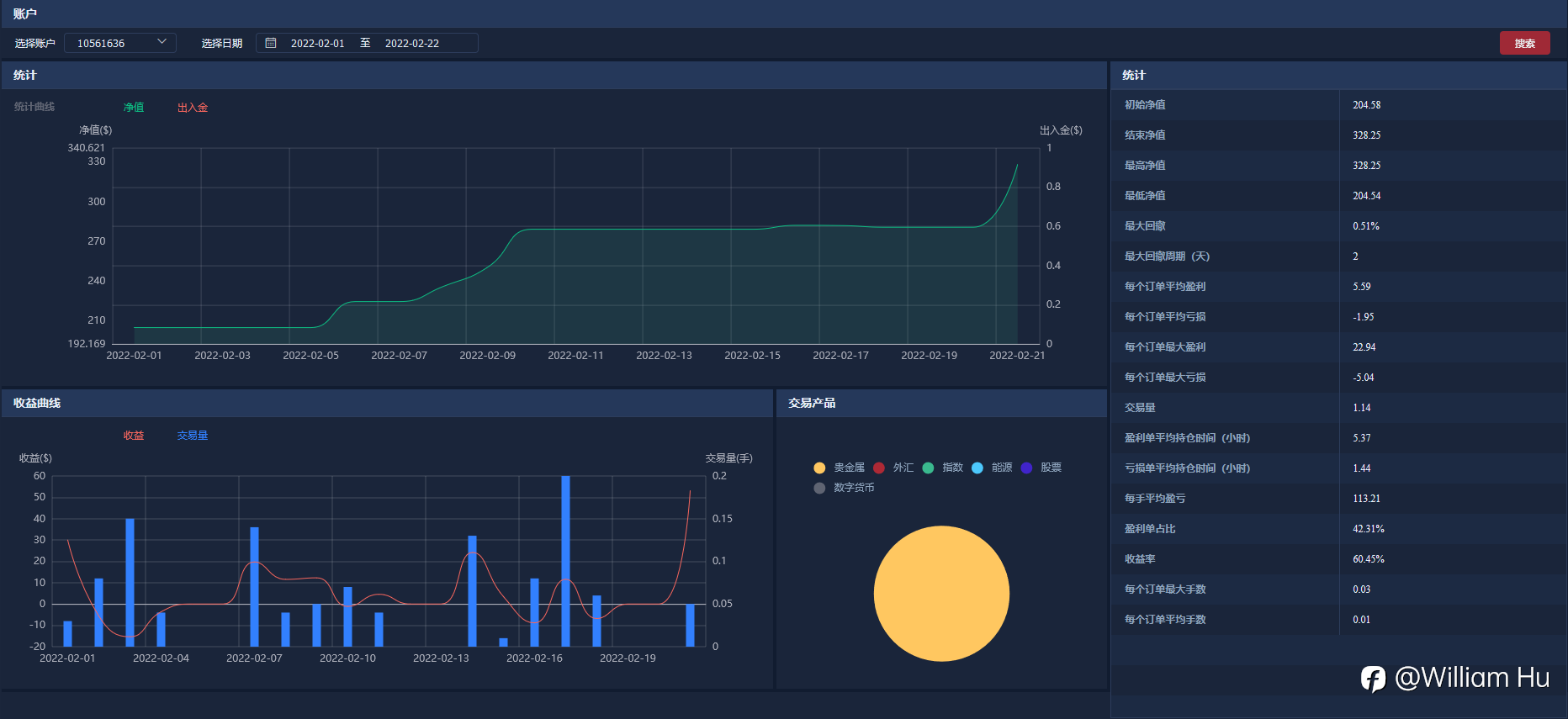This screenshot has width=1568, height=719.
Task: Toggle the 外汇 red legend dot
Action: pyautogui.click(x=879, y=468)
